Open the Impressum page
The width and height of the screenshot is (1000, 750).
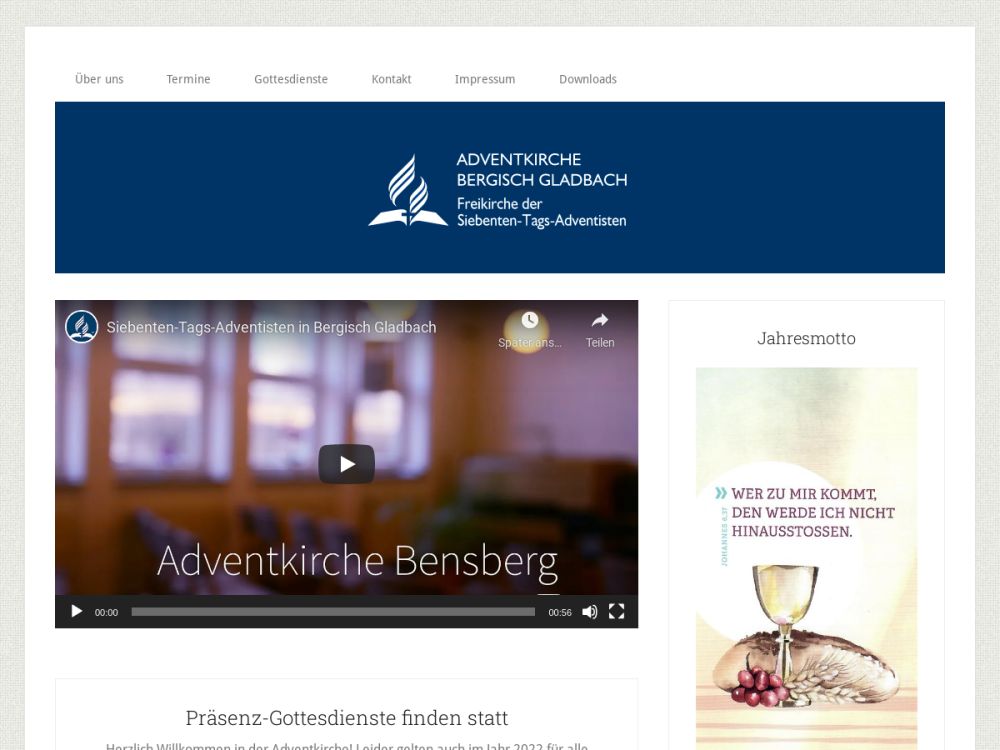485,79
